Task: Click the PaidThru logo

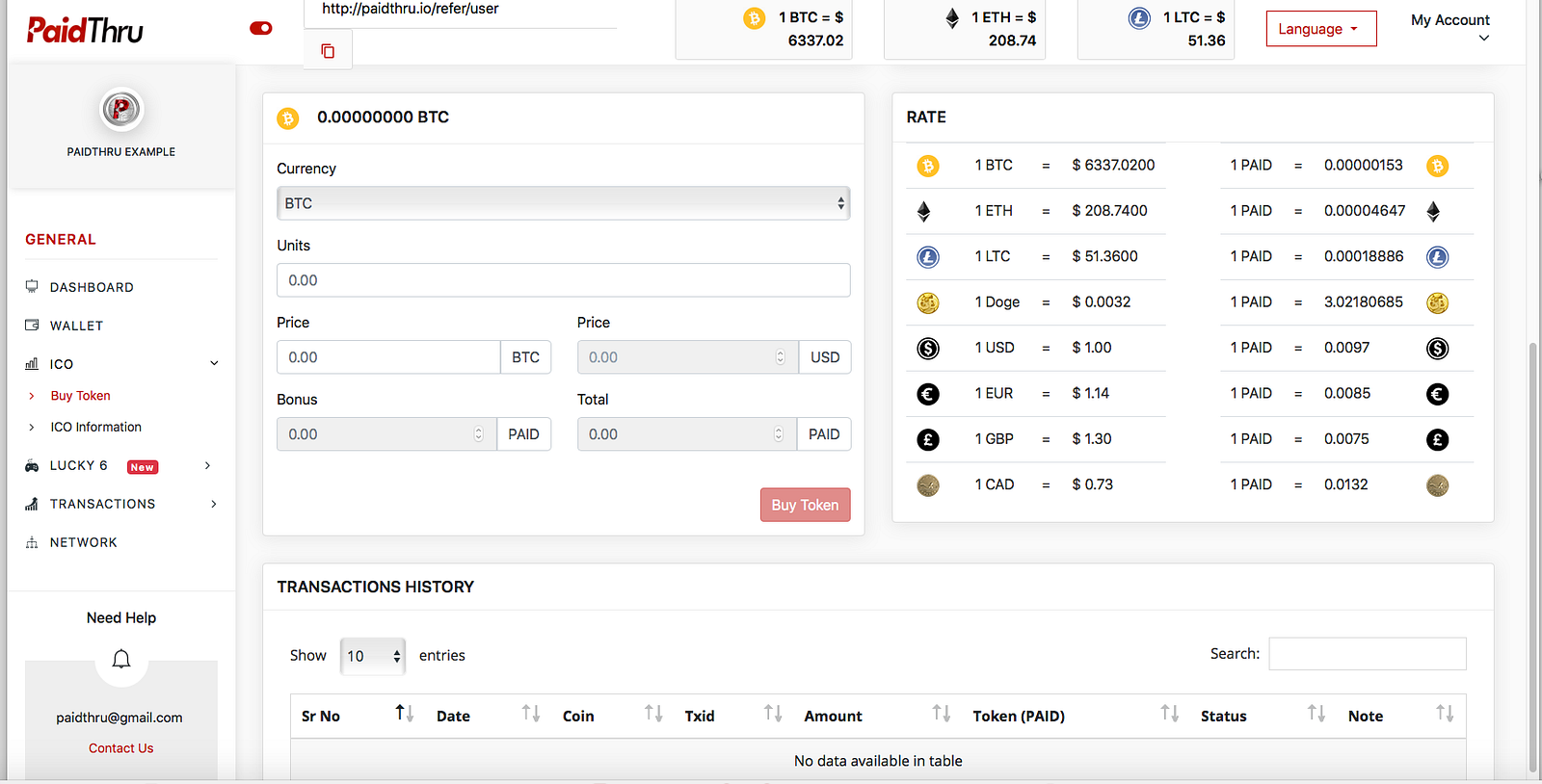Action: pyautogui.click(x=85, y=30)
